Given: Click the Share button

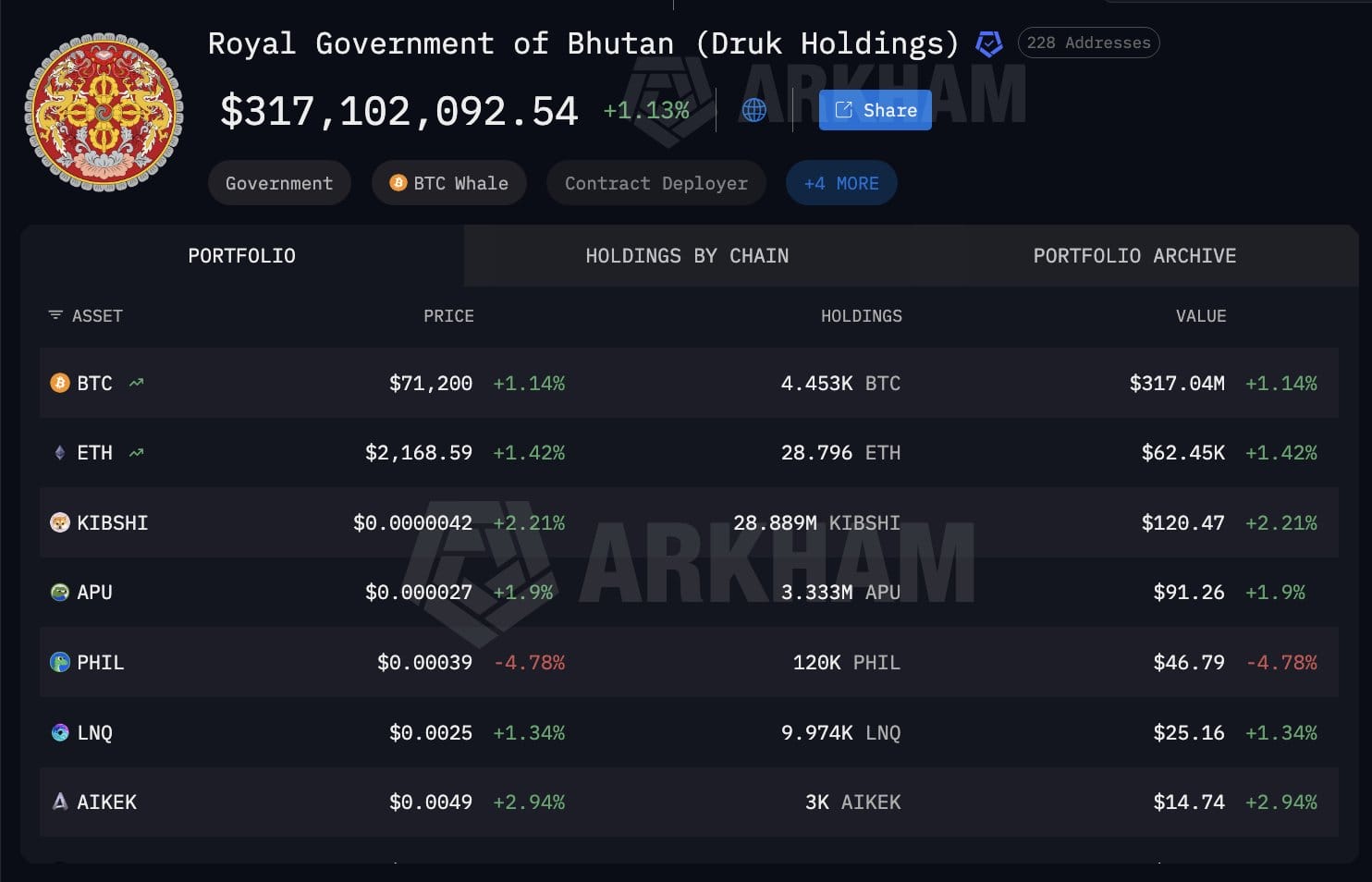Looking at the screenshot, I should point(874,110).
